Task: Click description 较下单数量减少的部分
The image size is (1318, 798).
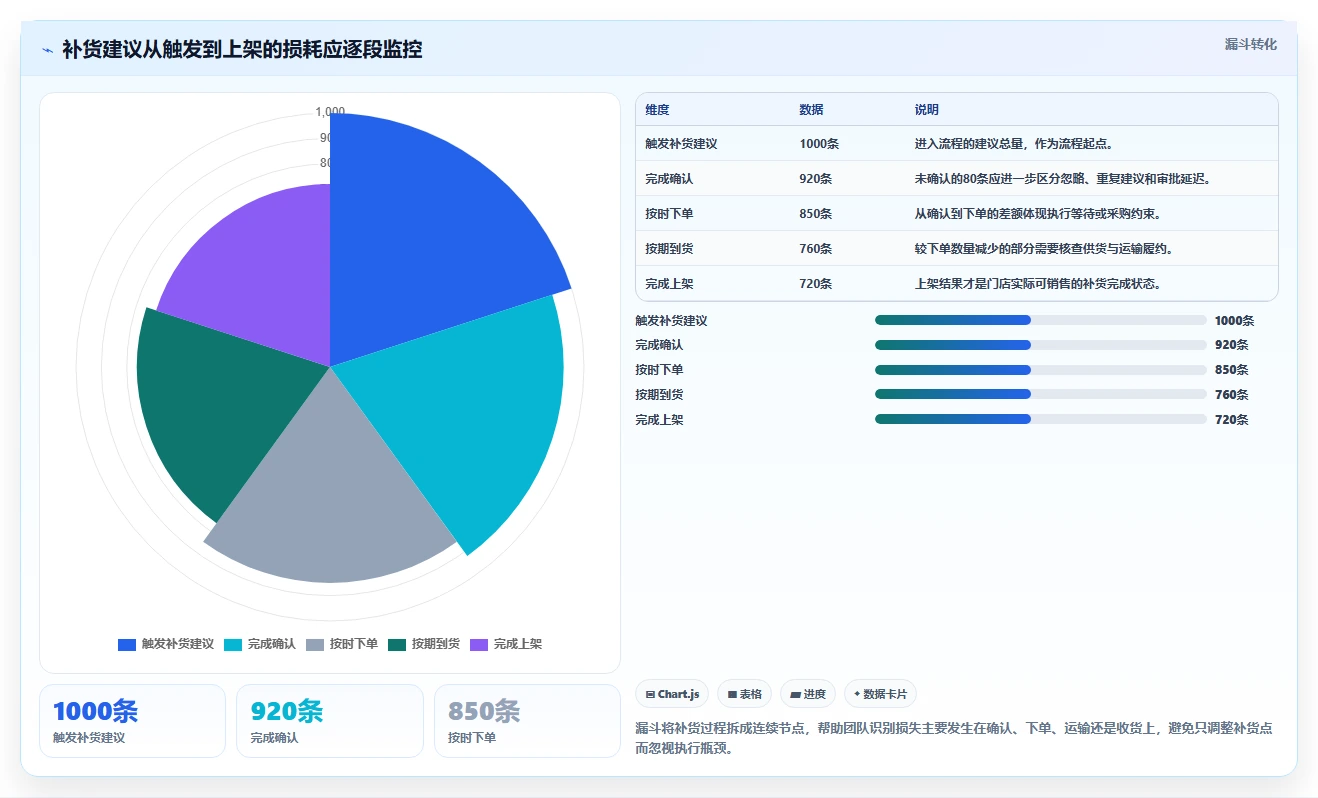Action: (x=1045, y=249)
